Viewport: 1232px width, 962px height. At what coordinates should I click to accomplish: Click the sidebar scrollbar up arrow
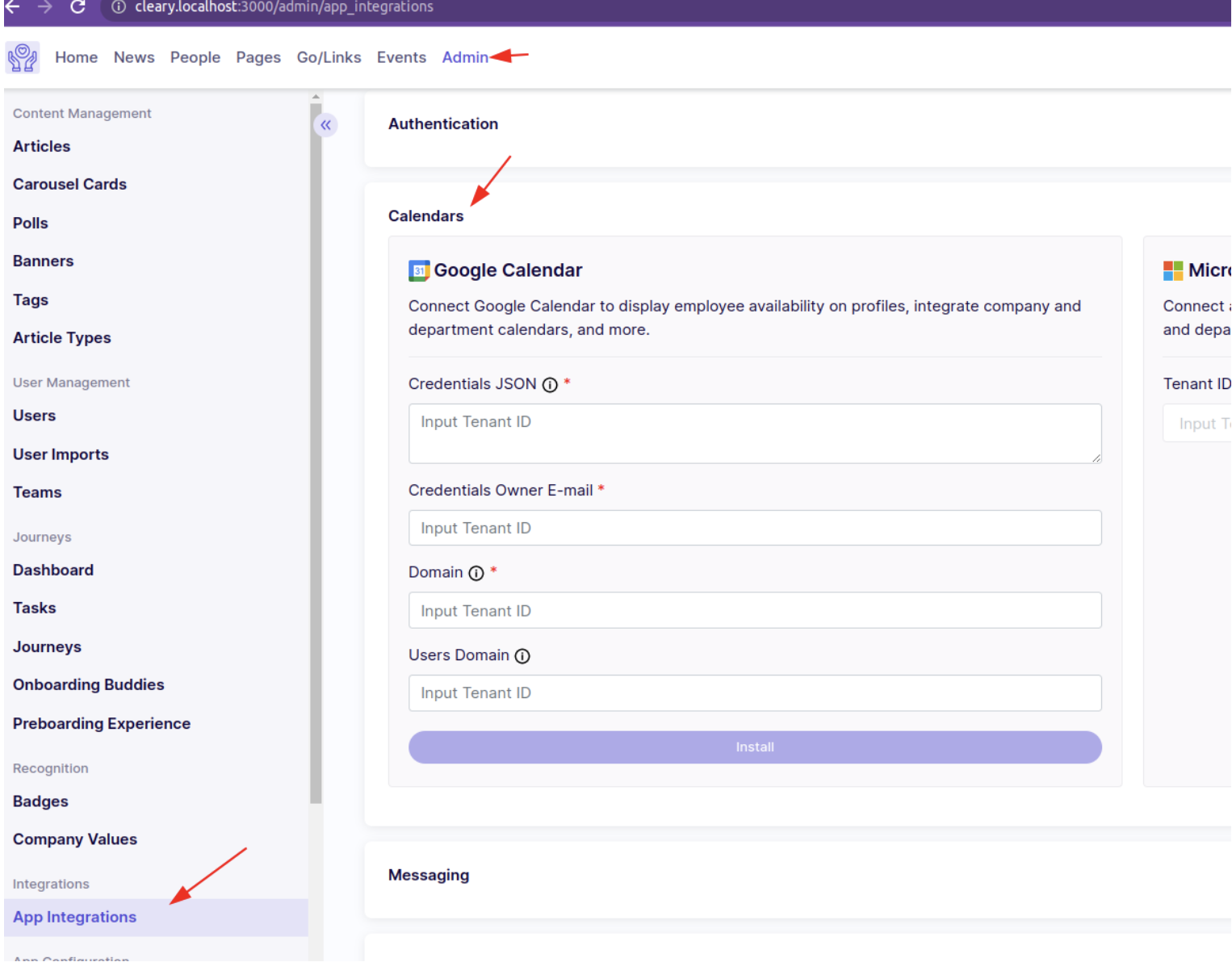click(x=316, y=97)
